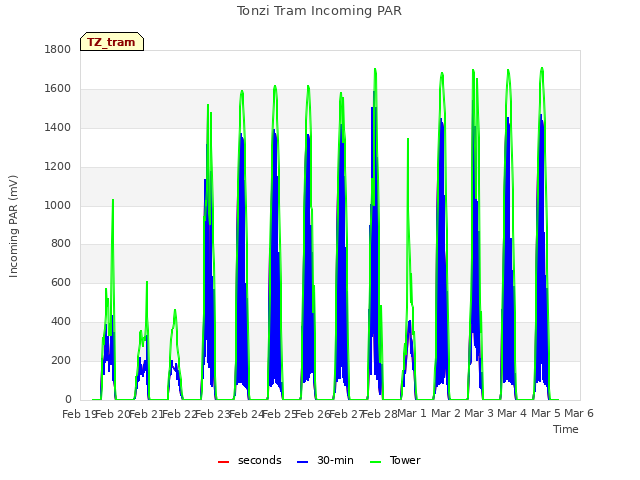This screenshot has width=640, height=480.
Task: Click the red seconds legend swatch
Action: pos(223,462)
